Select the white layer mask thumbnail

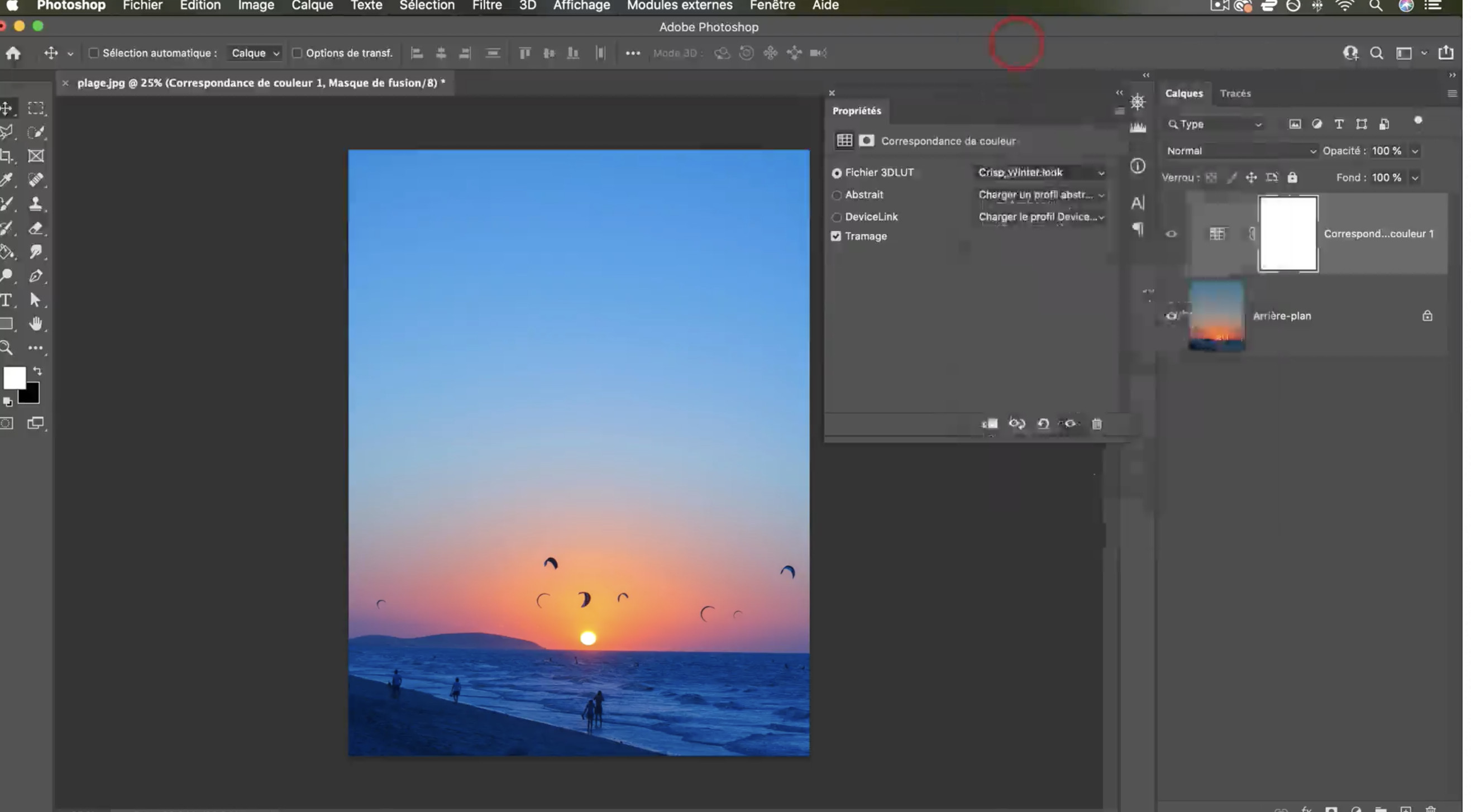1288,233
